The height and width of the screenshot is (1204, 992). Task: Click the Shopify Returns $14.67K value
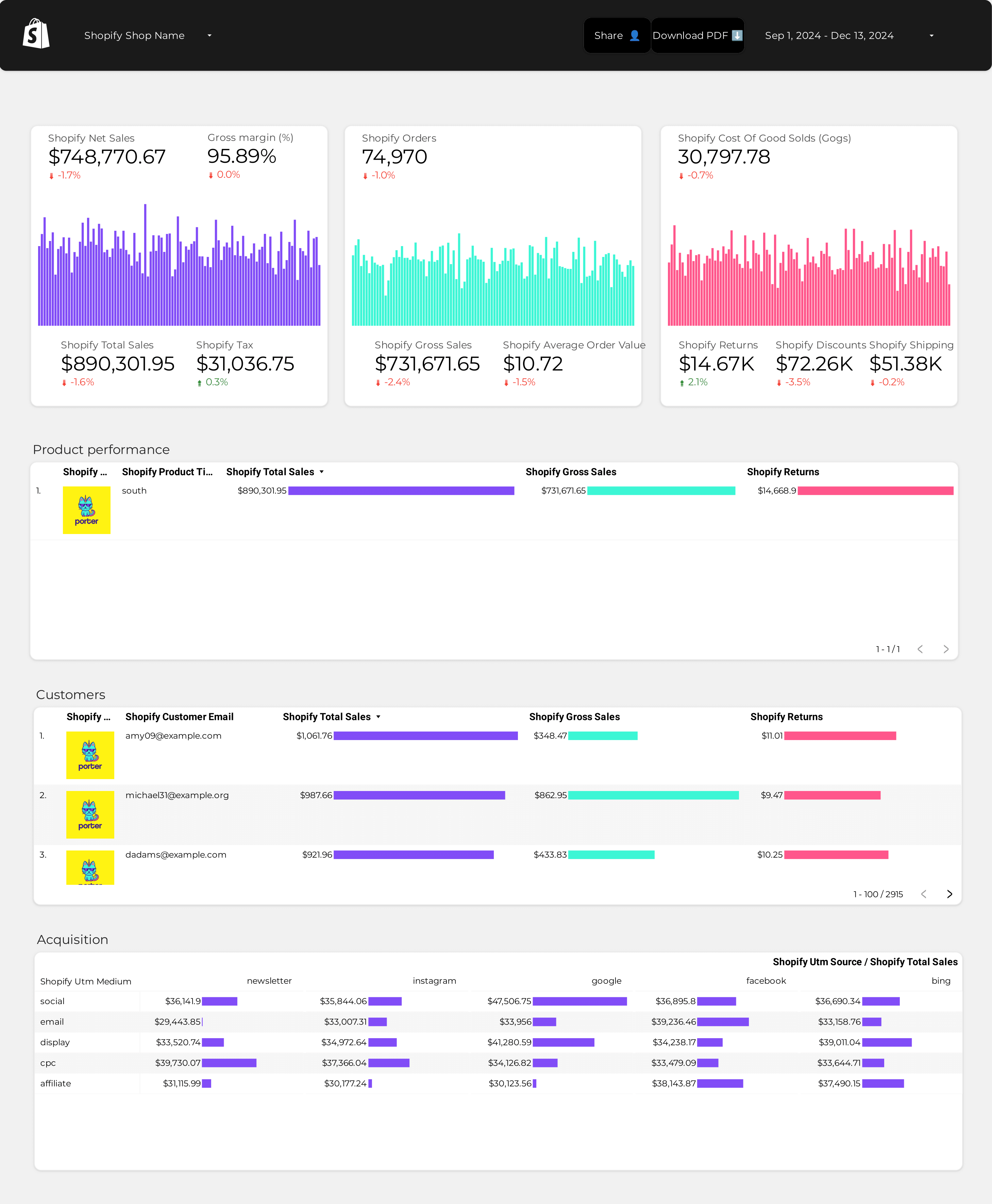click(717, 363)
